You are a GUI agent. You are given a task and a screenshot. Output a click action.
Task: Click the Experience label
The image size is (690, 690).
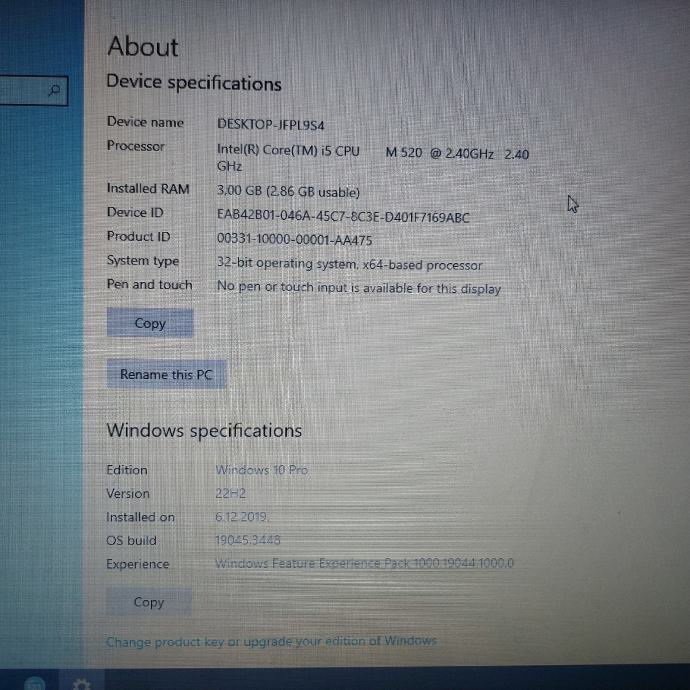pos(137,564)
